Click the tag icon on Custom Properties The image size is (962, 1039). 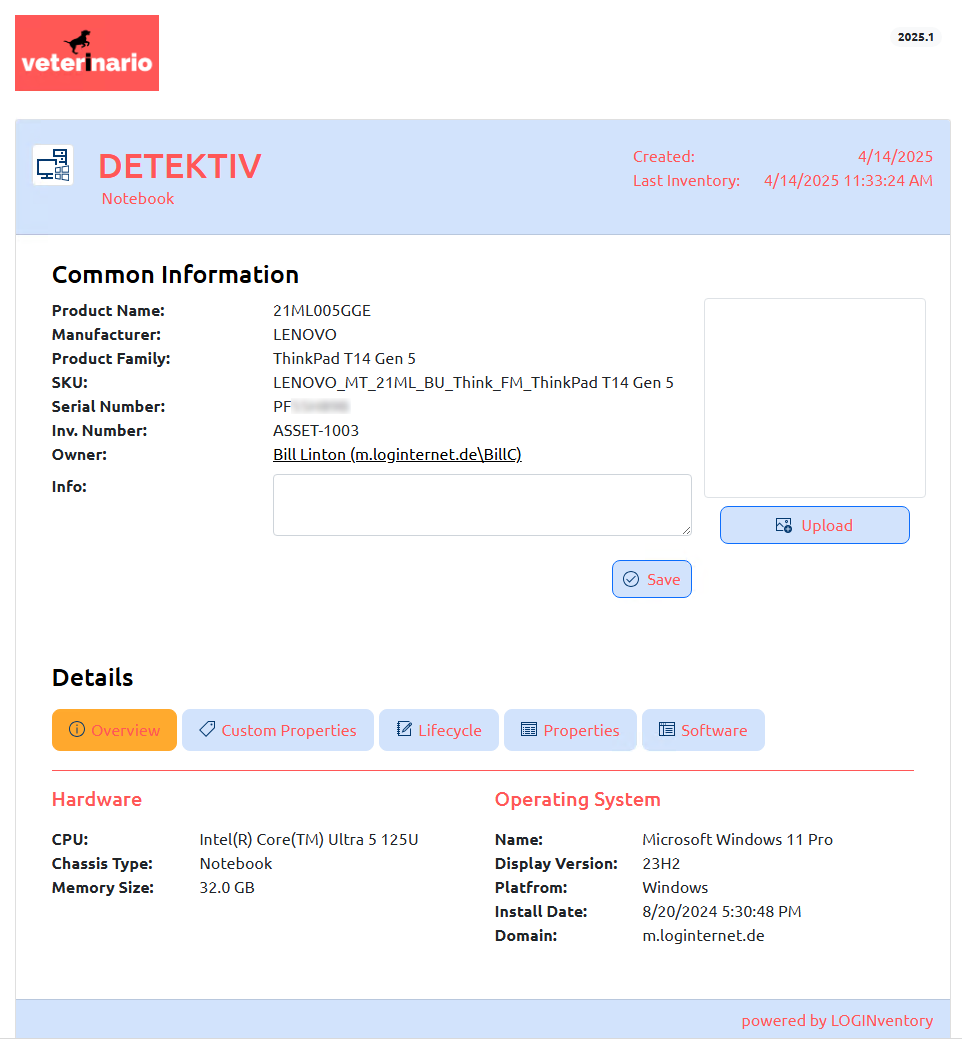207,730
